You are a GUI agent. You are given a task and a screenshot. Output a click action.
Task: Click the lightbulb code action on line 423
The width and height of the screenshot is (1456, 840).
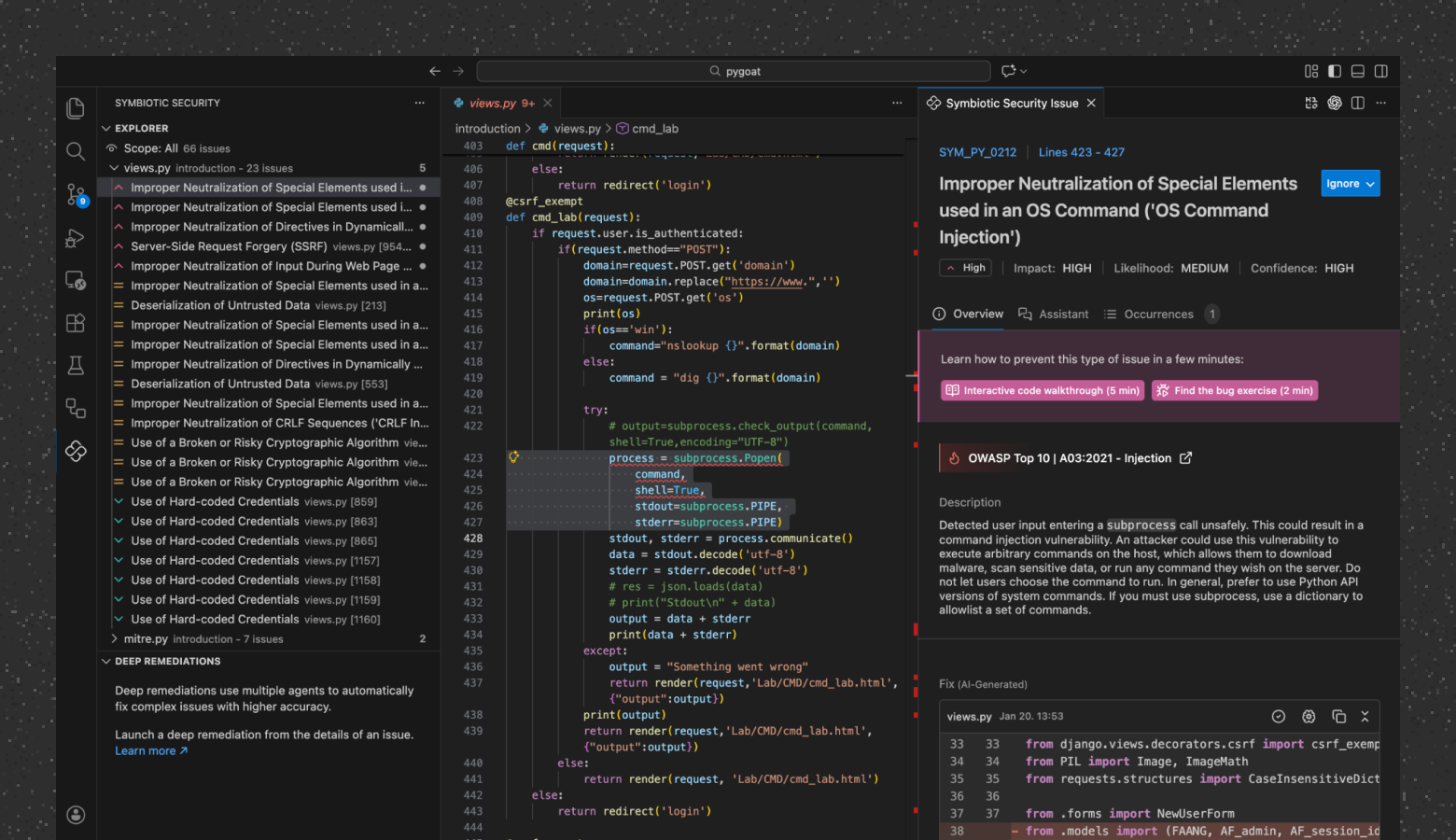513,457
